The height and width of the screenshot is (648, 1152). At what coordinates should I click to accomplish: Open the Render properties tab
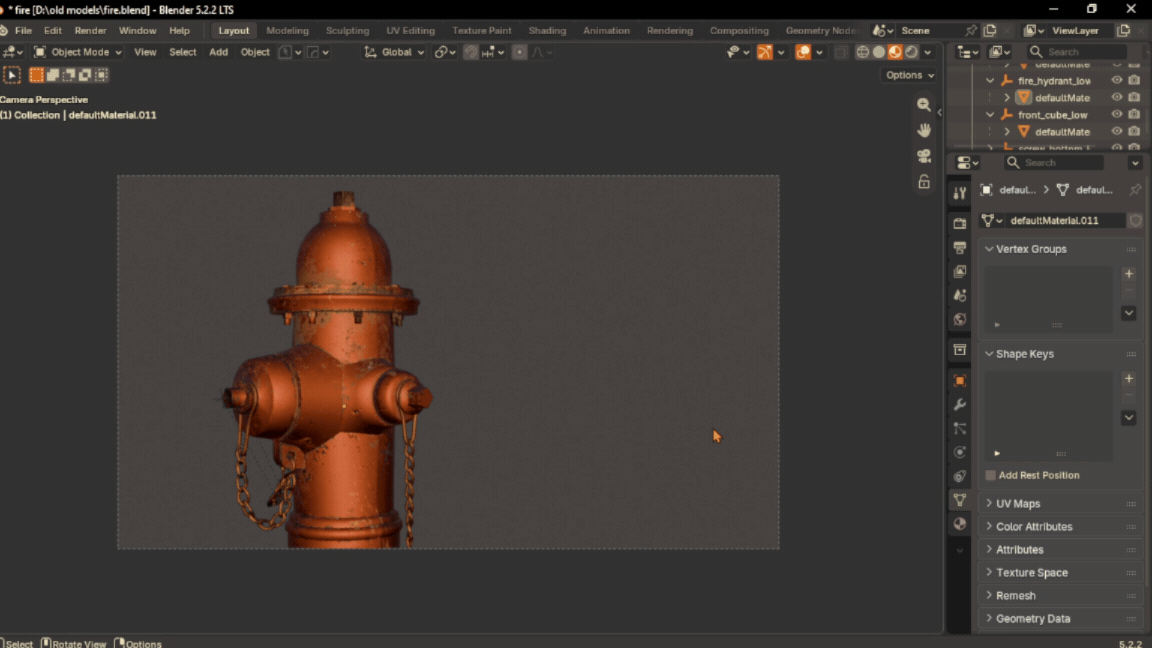[960, 223]
